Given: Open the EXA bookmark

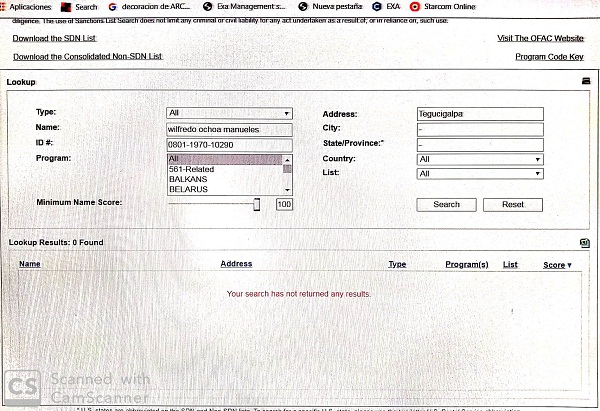Looking at the screenshot, I should 386,7.
